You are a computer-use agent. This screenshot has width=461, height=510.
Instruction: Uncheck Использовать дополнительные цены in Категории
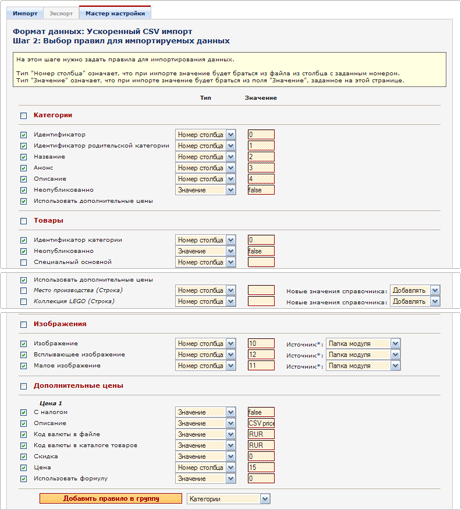pyautogui.click(x=23, y=201)
